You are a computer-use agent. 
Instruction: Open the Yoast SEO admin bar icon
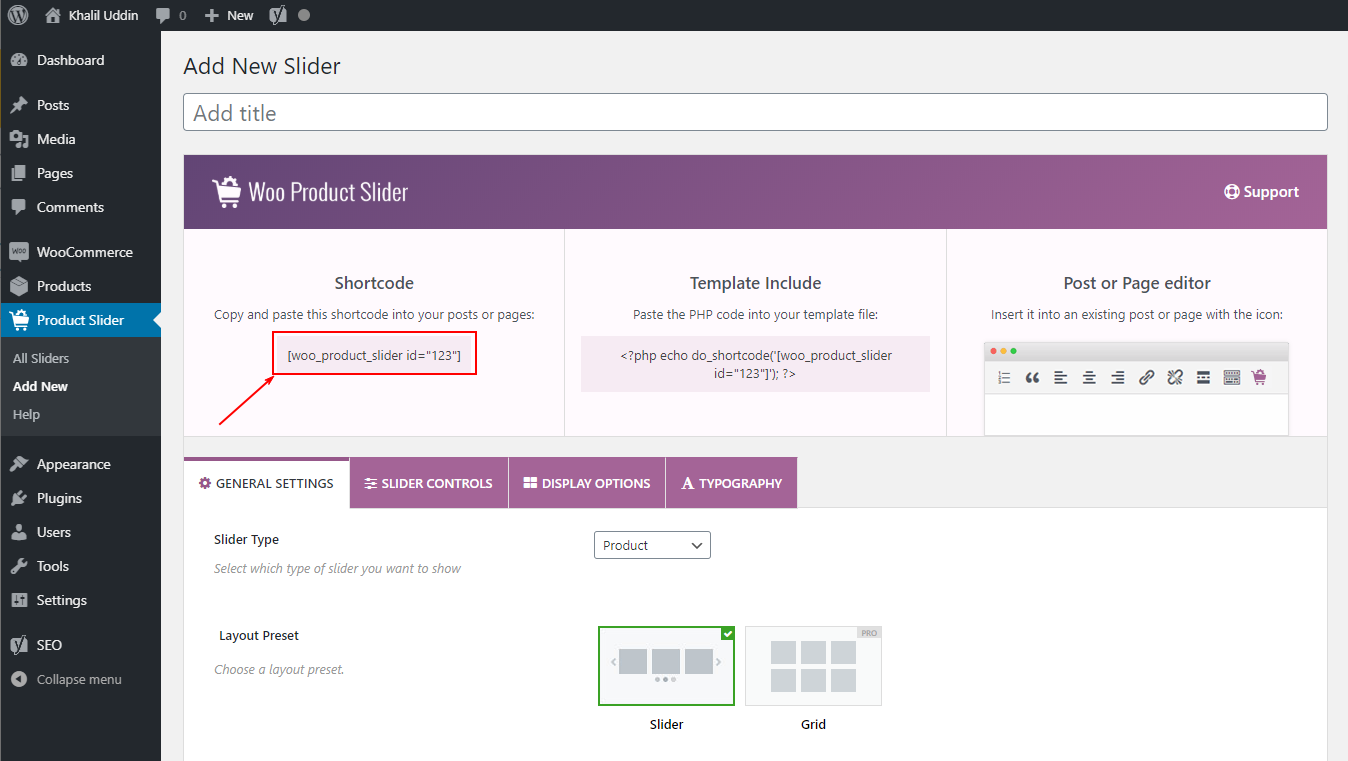[x=279, y=15]
